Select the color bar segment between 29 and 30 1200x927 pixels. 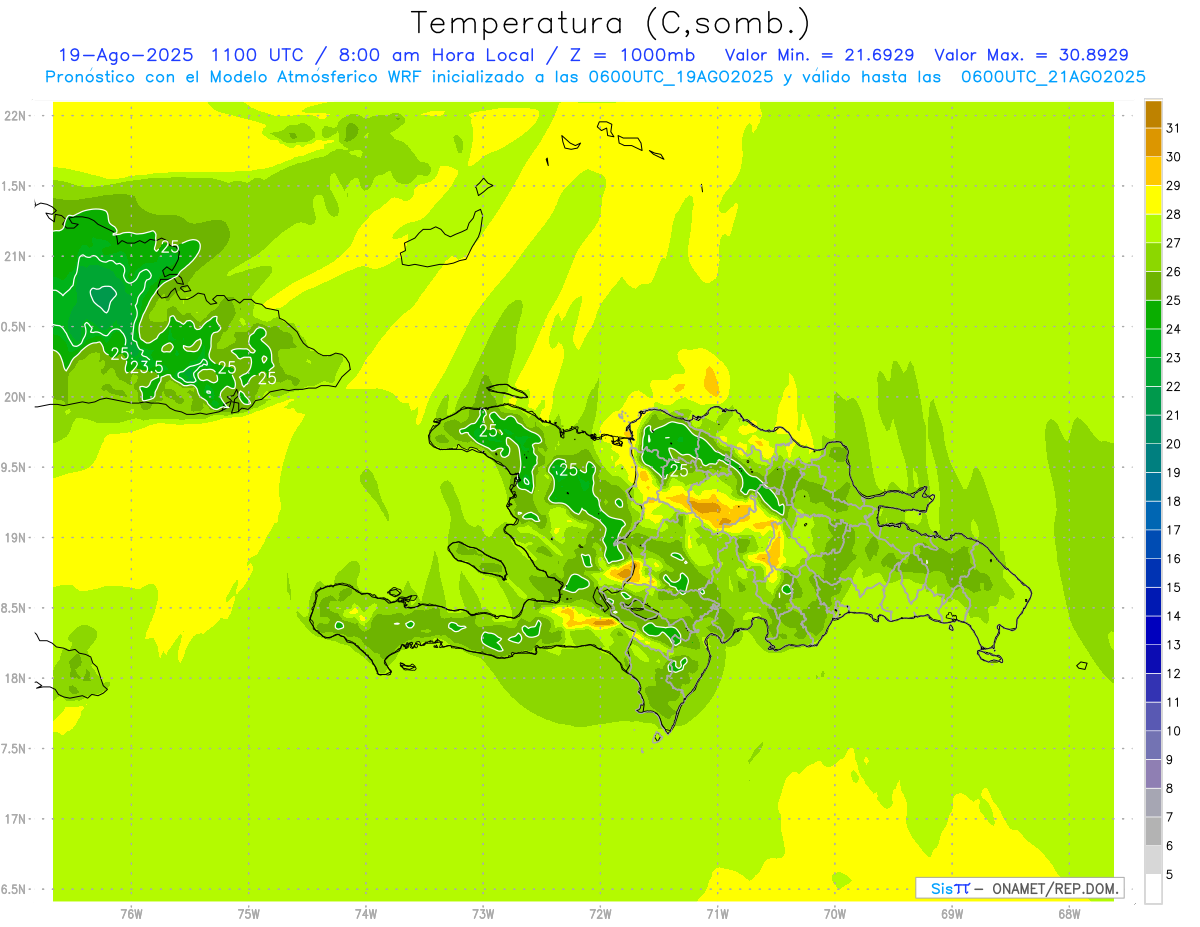click(x=1153, y=171)
